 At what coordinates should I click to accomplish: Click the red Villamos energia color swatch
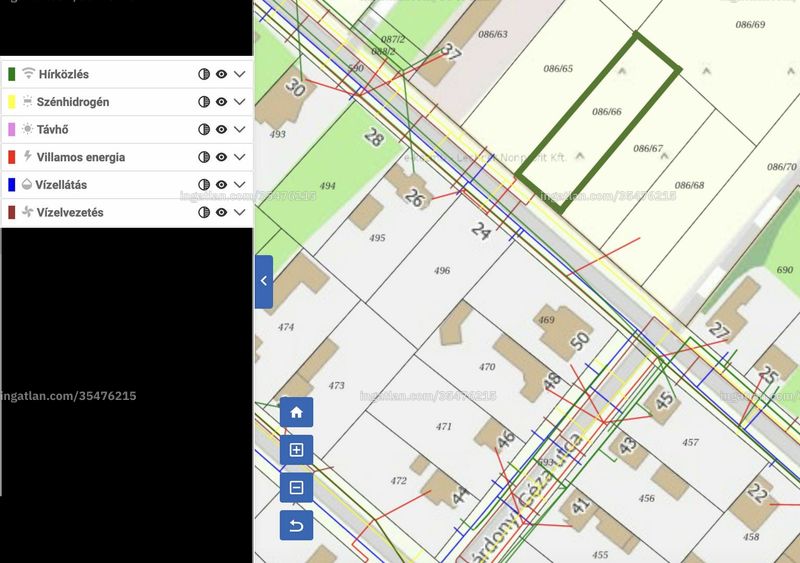pyautogui.click(x=12, y=157)
